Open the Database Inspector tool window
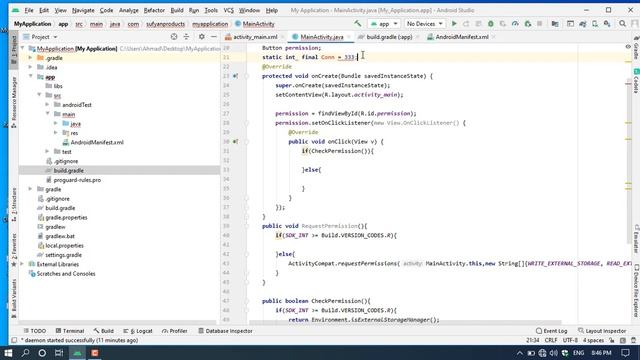Image resolution: width=640 pixels, height=360 pixels. tap(225, 331)
